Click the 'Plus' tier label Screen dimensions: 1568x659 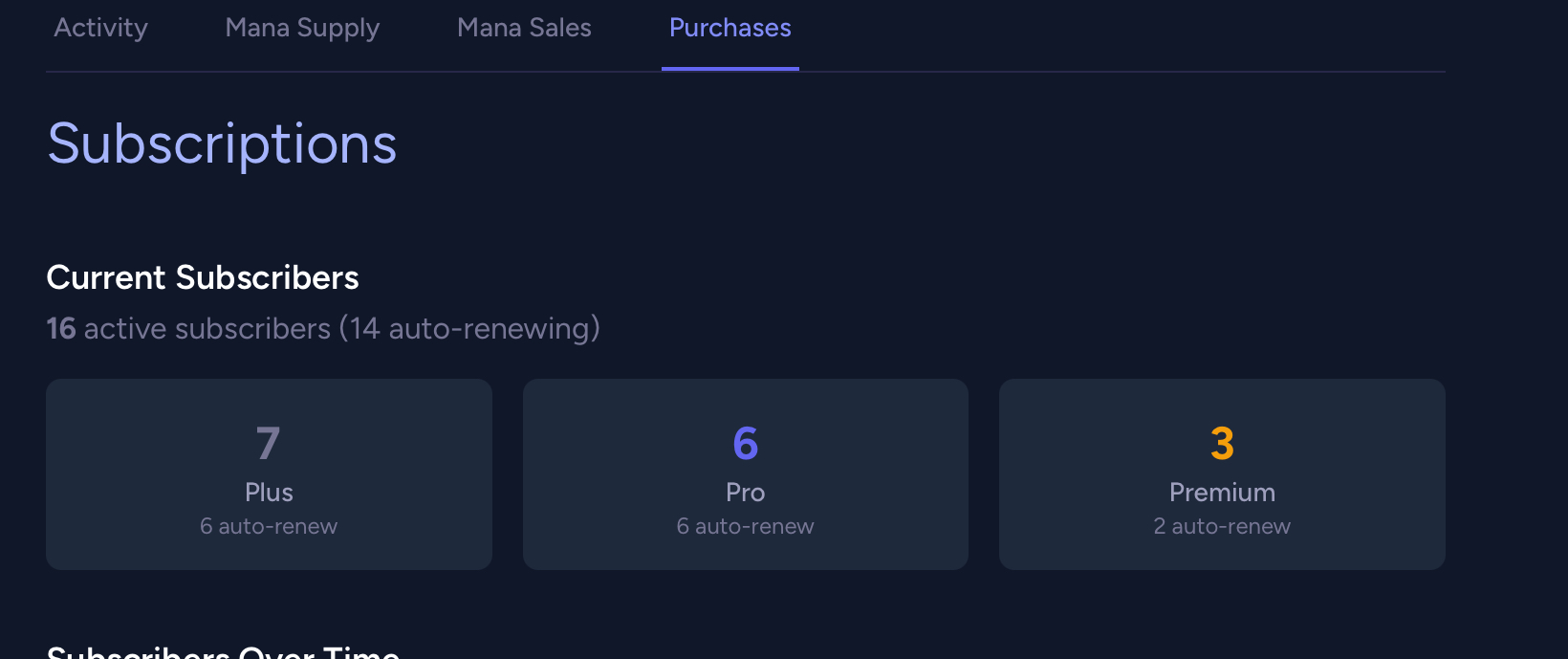[269, 493]
